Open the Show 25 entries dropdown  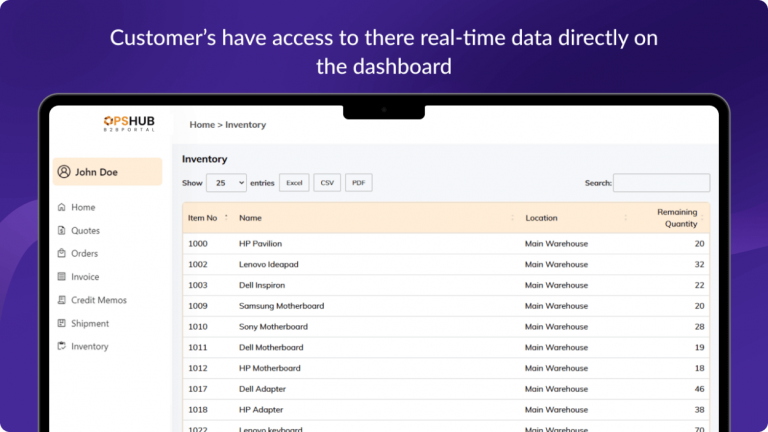(x=226, y=183)
